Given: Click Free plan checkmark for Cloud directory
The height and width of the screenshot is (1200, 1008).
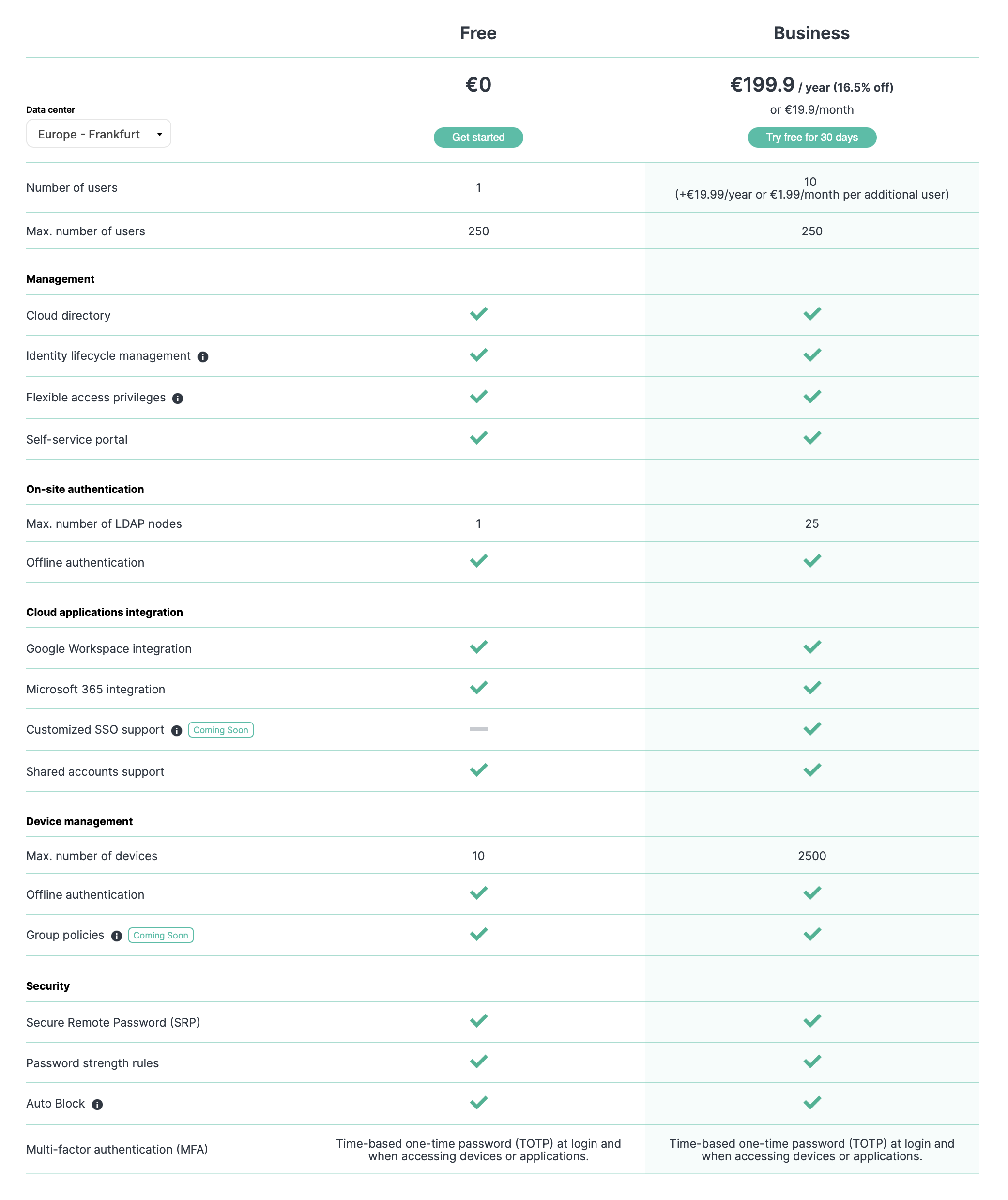Looking at the screenshot, I should (478, 314).
